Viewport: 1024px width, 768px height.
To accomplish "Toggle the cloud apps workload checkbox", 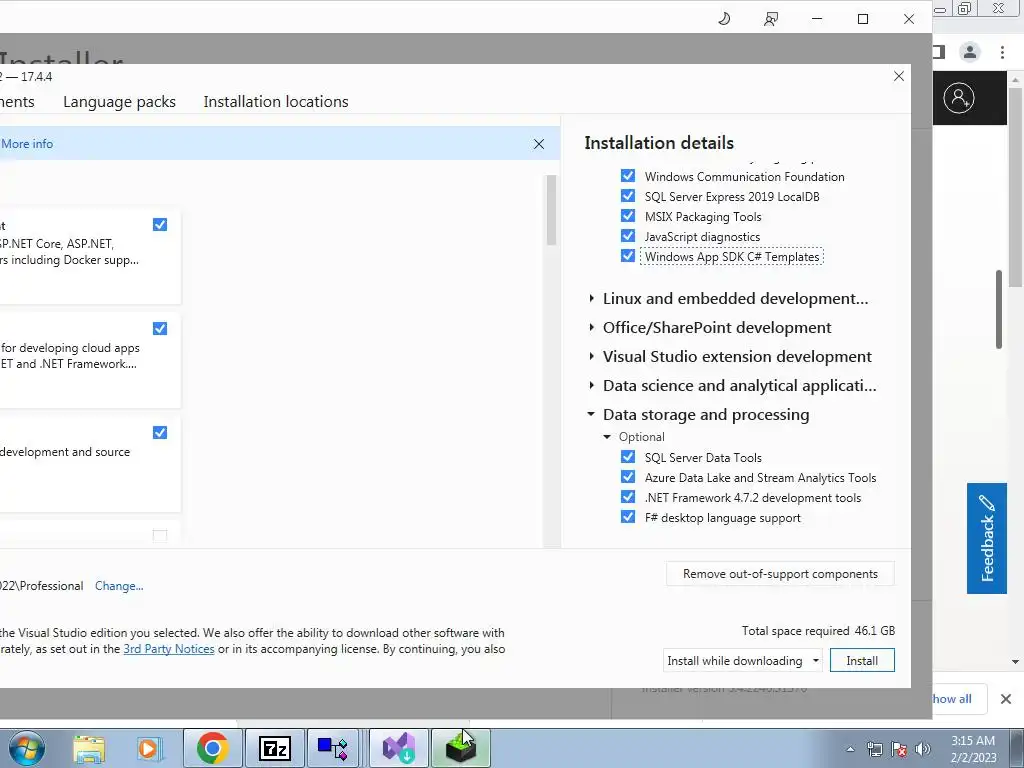I will click(160, 328).
